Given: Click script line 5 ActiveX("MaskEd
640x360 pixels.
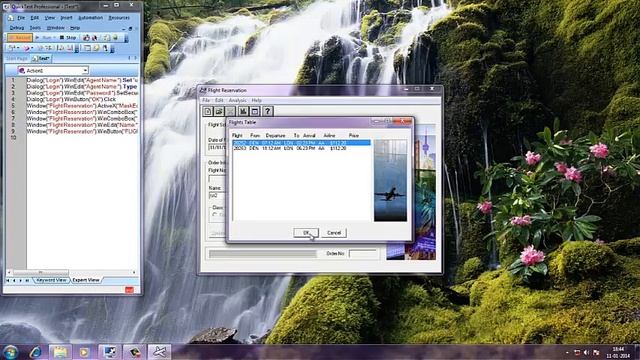Looking at the screenshot, I should (82, 106).
